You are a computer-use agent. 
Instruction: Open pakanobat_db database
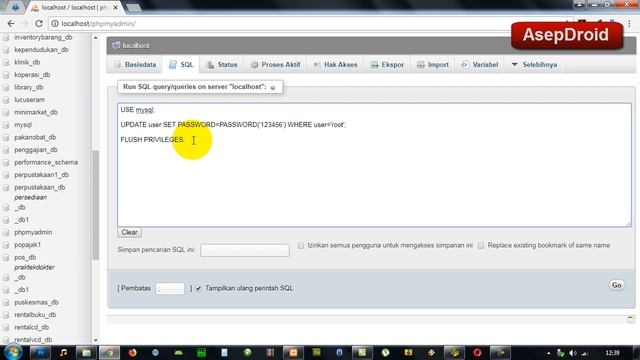click(x=35, y=137)
